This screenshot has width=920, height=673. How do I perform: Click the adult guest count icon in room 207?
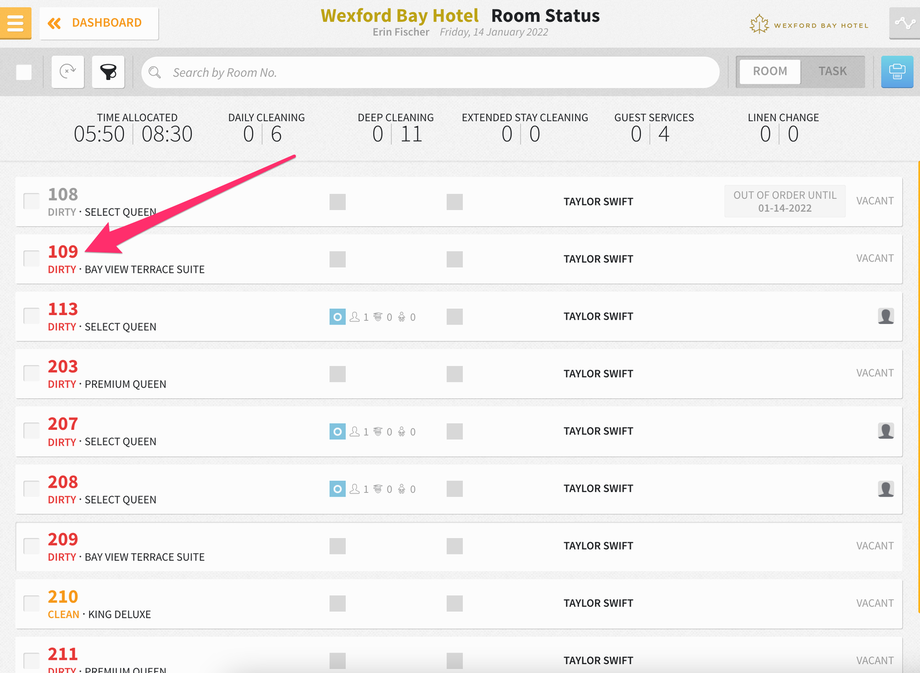(354, 432)
